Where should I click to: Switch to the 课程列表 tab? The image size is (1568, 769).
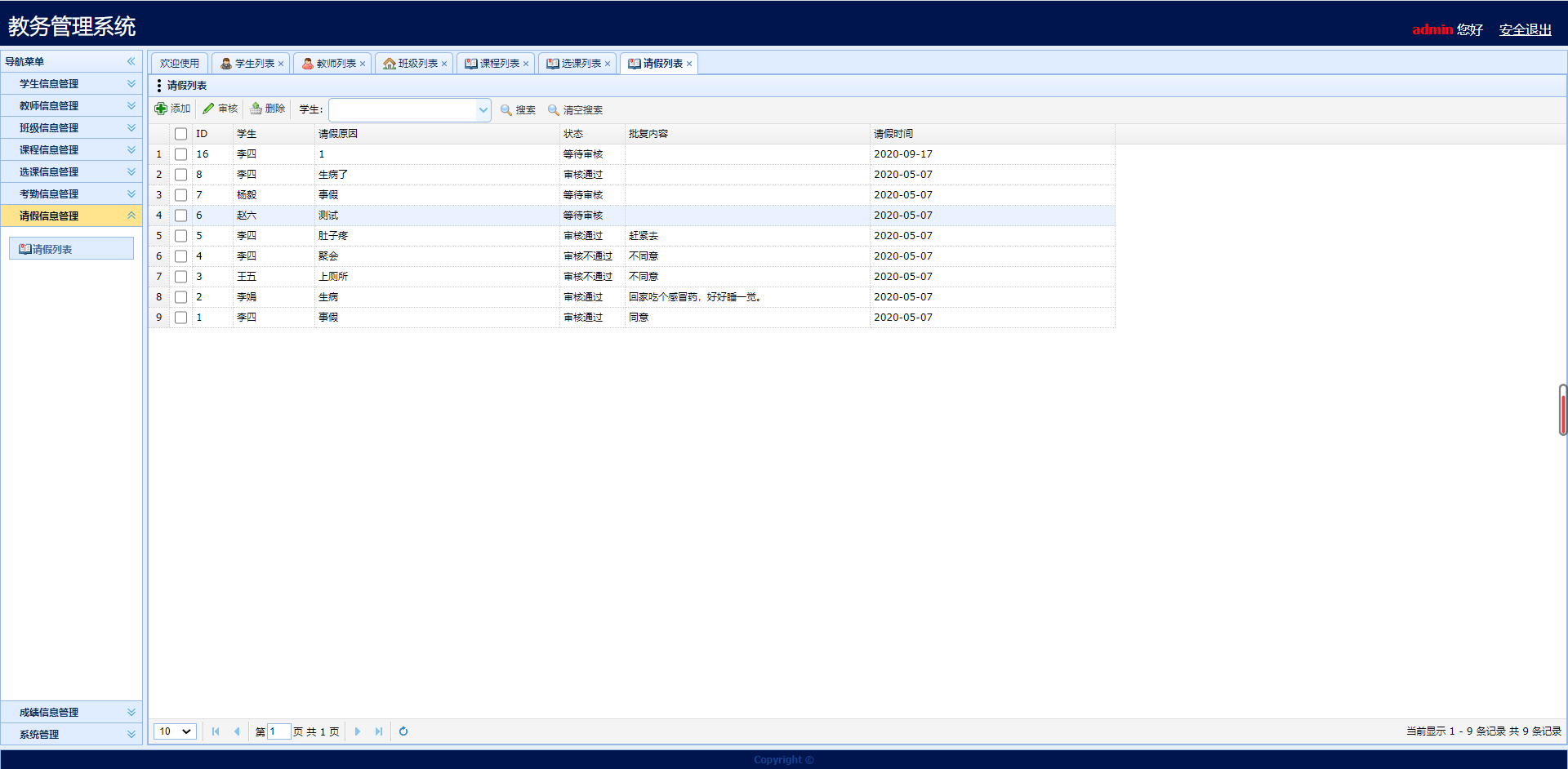(x=498, y=64)
